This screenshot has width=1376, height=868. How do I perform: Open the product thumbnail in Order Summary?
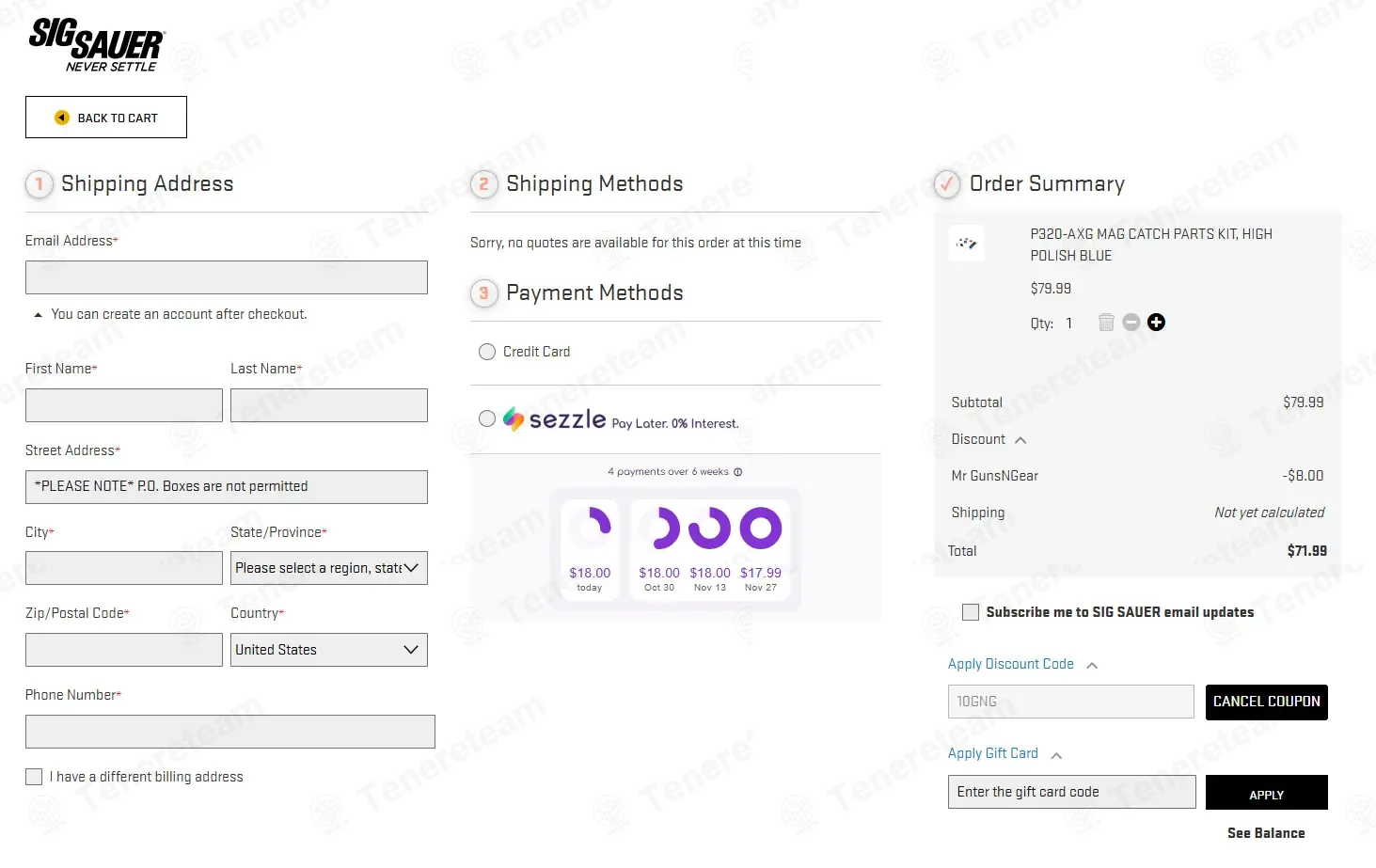coord(967,244)
